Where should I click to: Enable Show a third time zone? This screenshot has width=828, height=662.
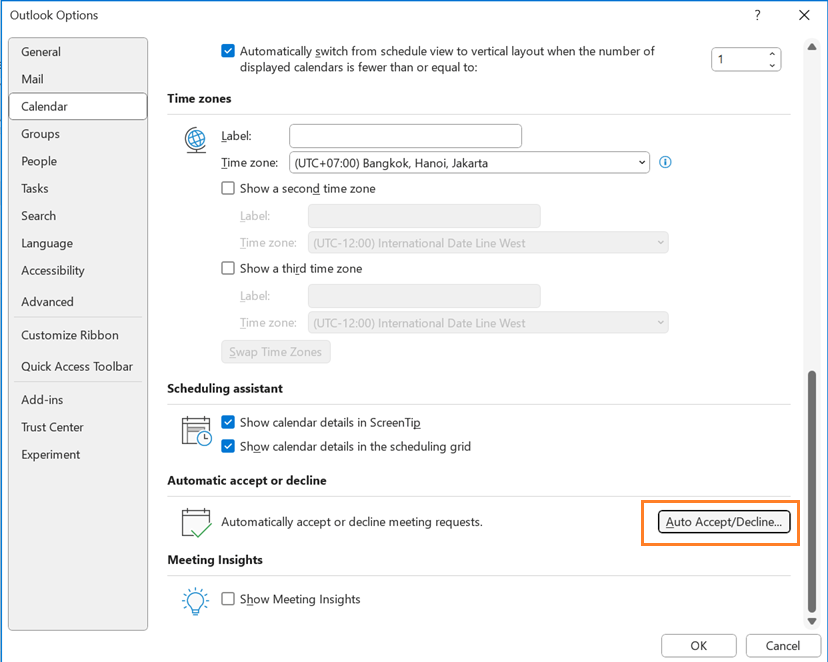coord(228,268)
